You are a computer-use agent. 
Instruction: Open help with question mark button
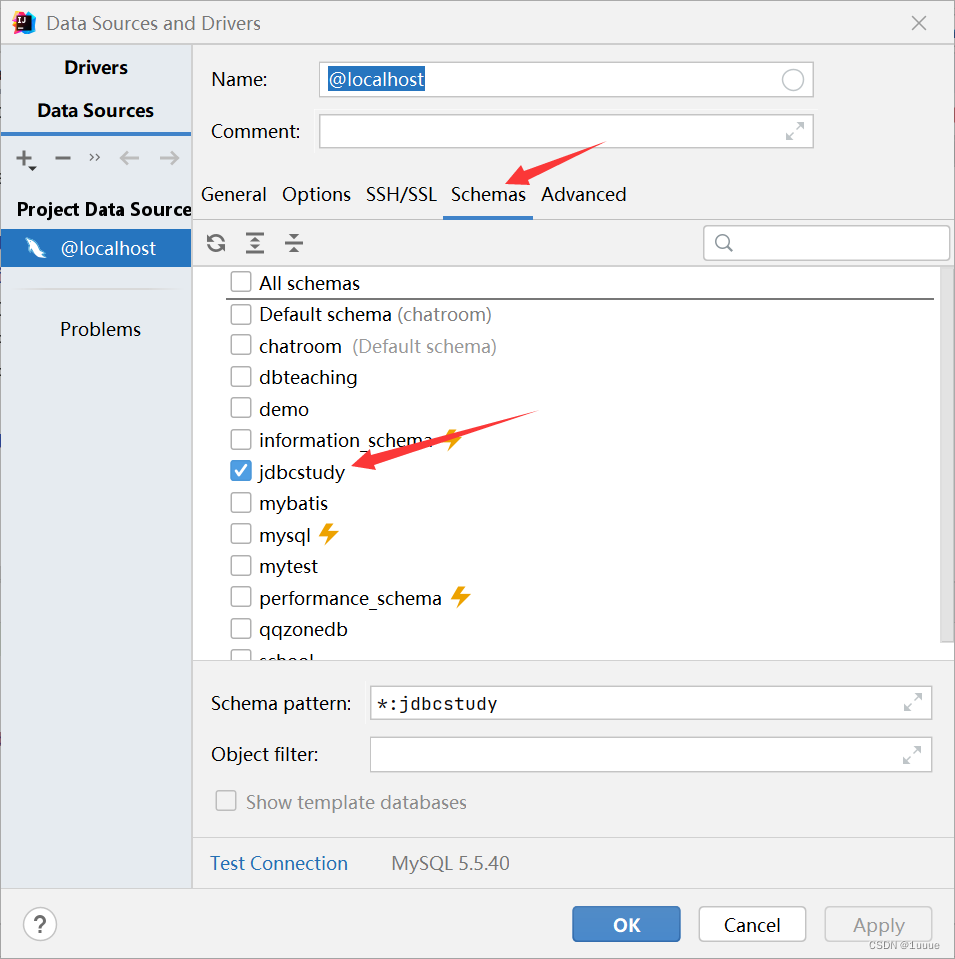[x=40, y=924]
